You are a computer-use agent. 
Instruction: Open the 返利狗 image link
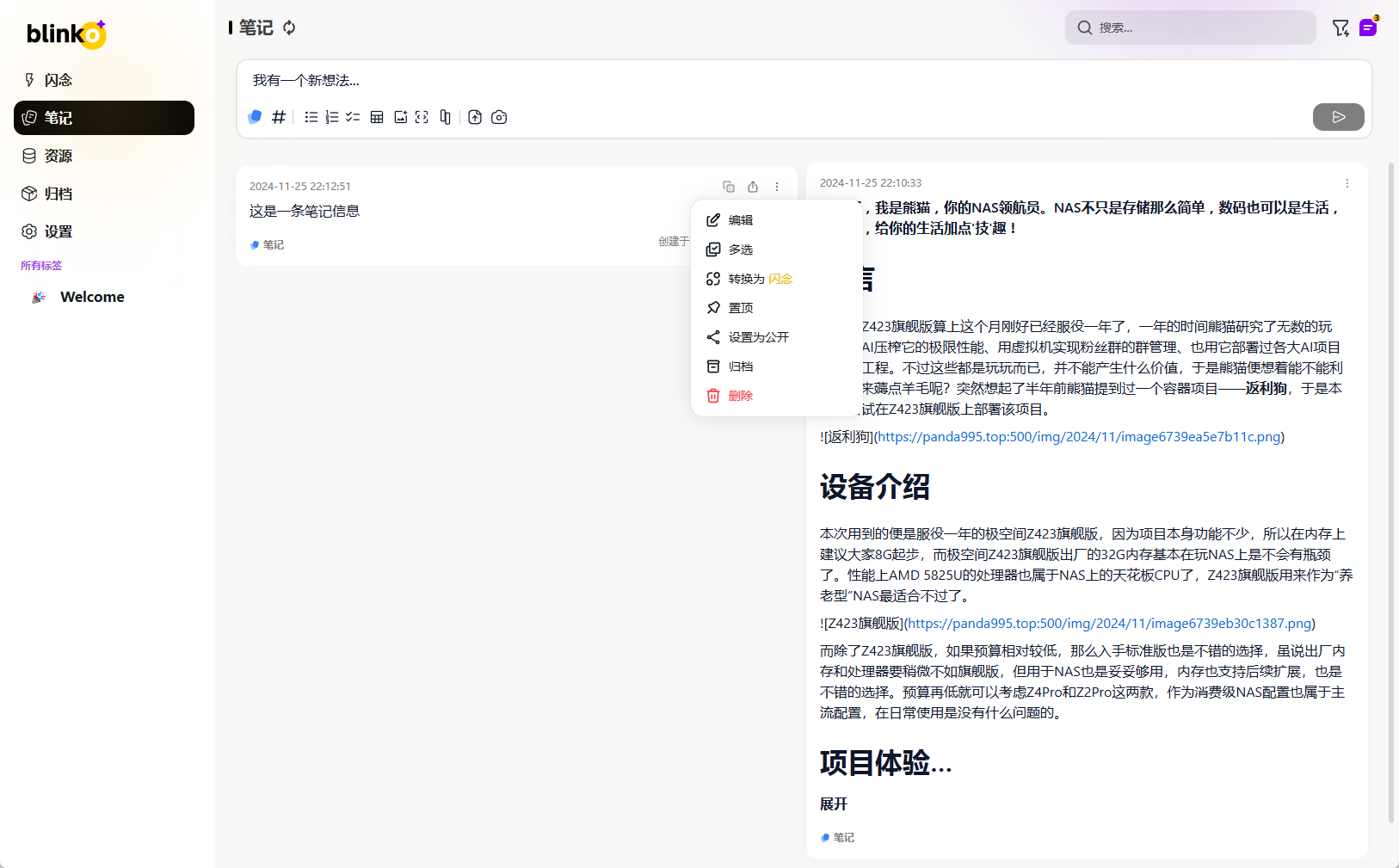point(1079,437)
